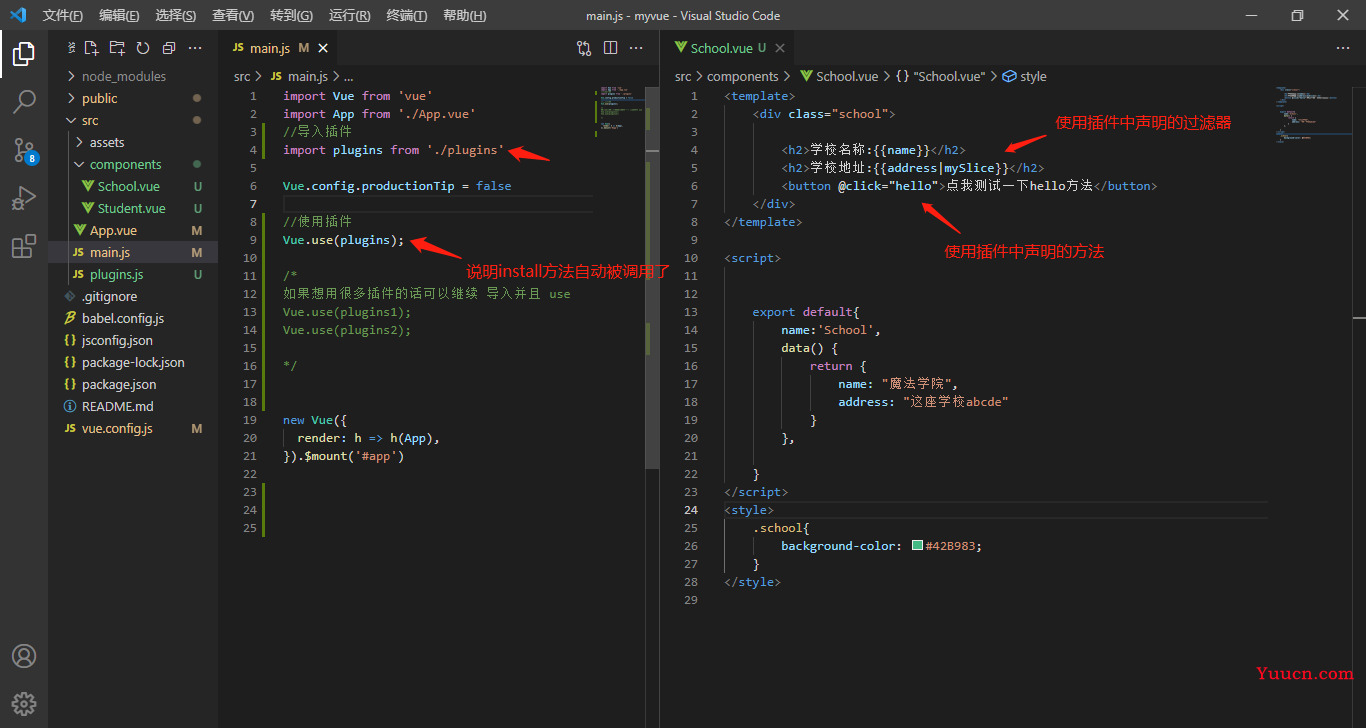Image resolution: width=1366 pixels, height=728 pixels.
Task: Click New File icon in Explorer header
Action: point(92,48)
